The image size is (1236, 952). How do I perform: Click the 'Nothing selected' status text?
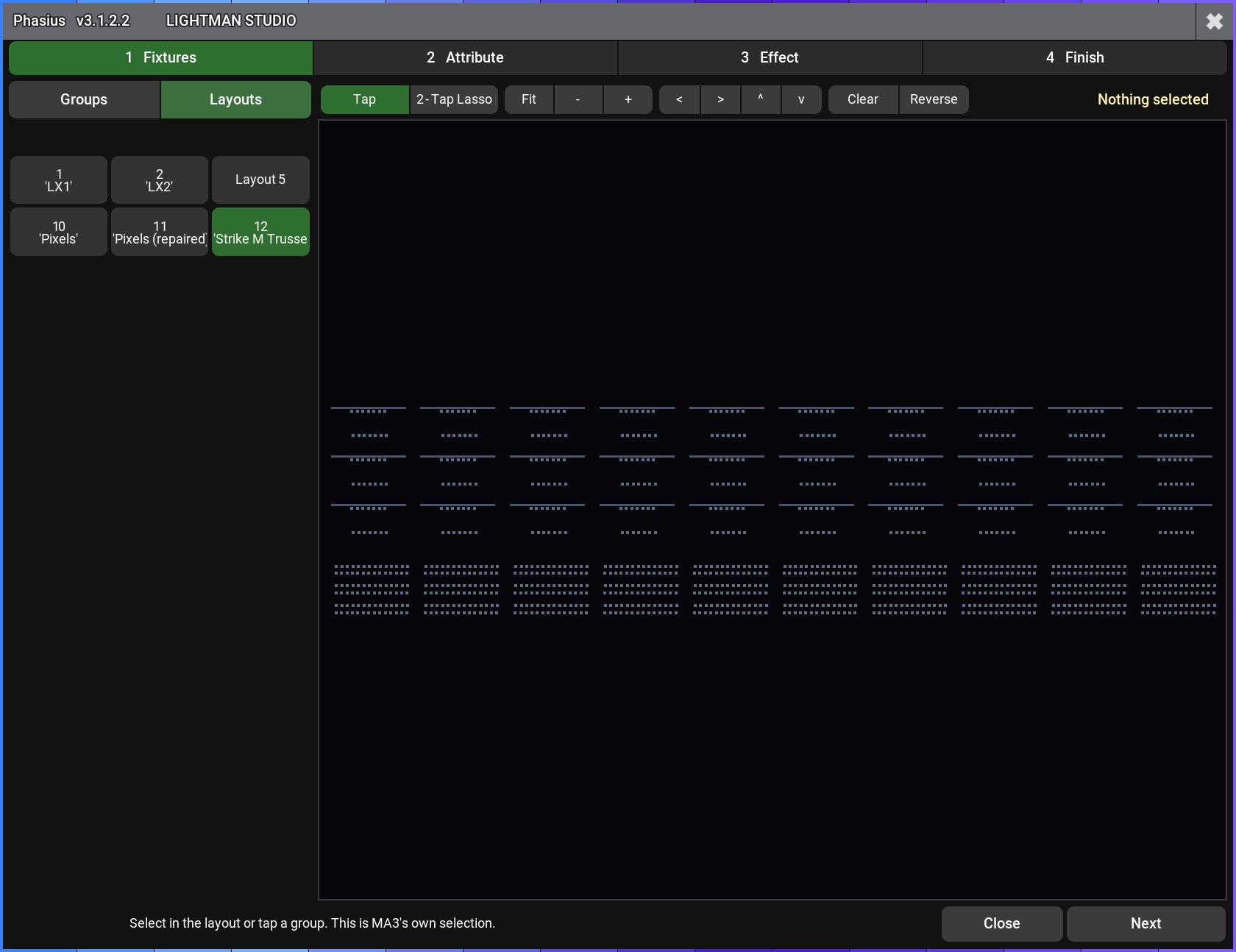point(1153,99)
